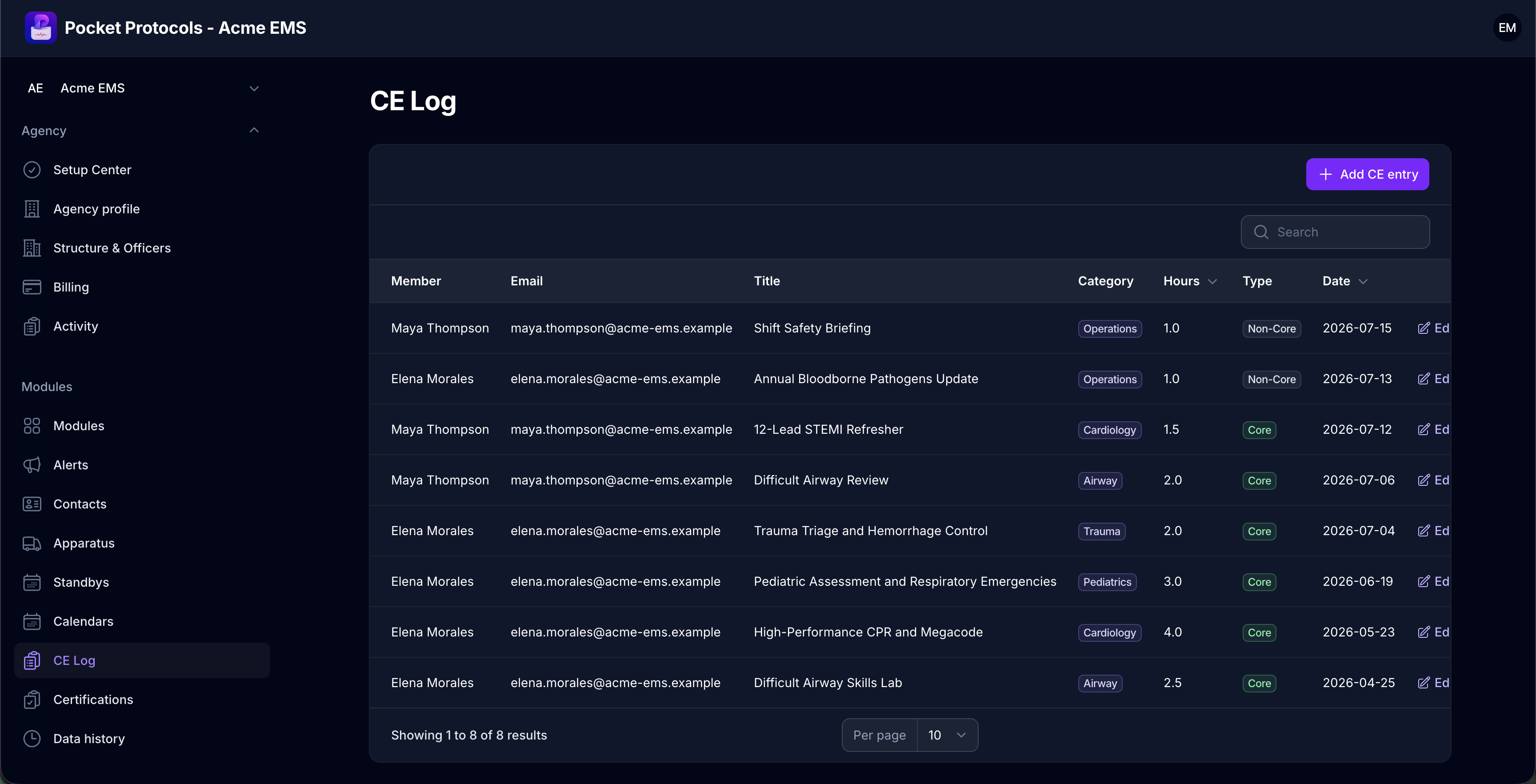Click Cardiology tag in 12-Lead STEMI row
This screenshot has height=784, width=1536.
1109,430
